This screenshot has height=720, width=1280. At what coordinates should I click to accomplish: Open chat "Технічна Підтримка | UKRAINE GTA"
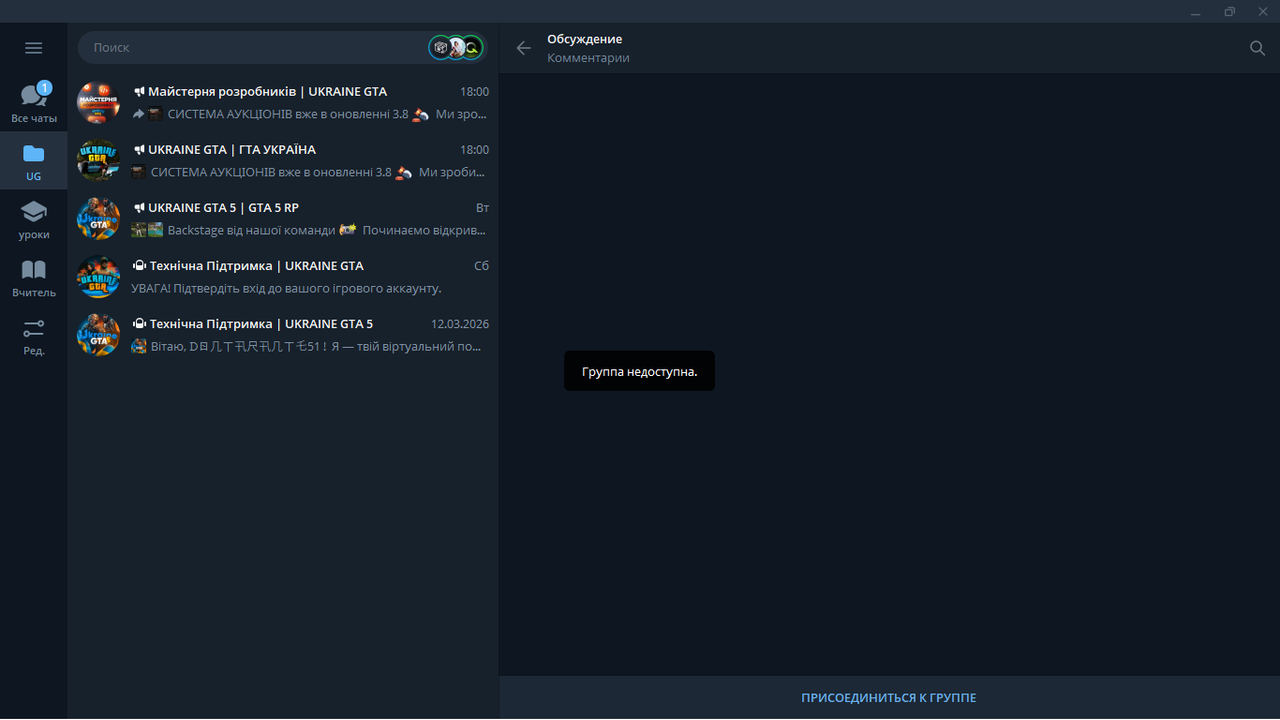pyautogui.click(x=283, y=277)
